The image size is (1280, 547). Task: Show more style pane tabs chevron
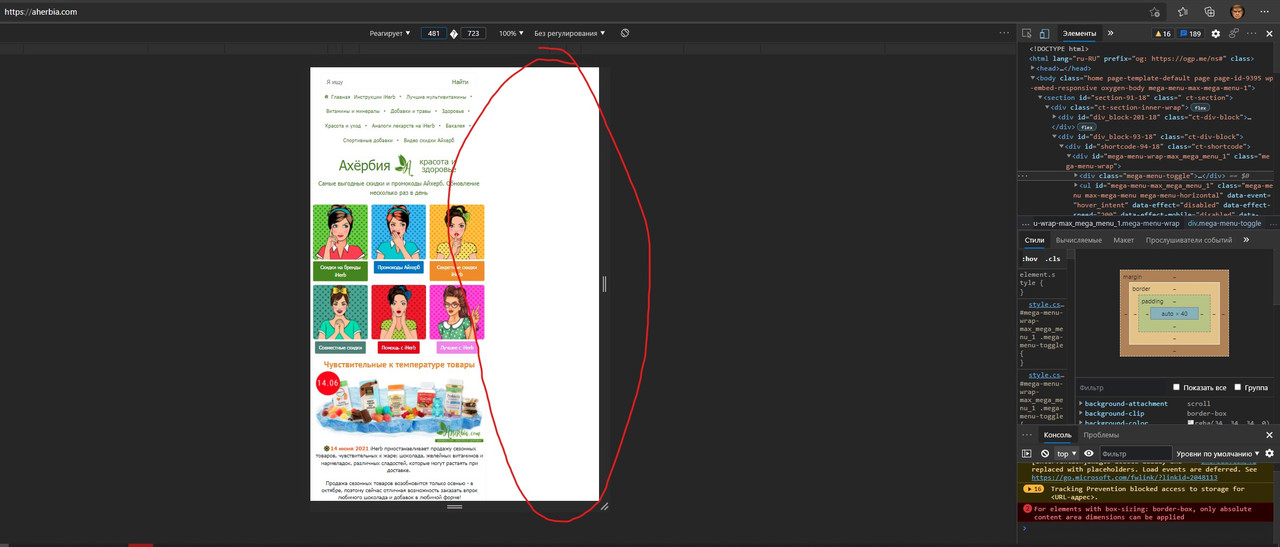click(x=1246, y=240)
